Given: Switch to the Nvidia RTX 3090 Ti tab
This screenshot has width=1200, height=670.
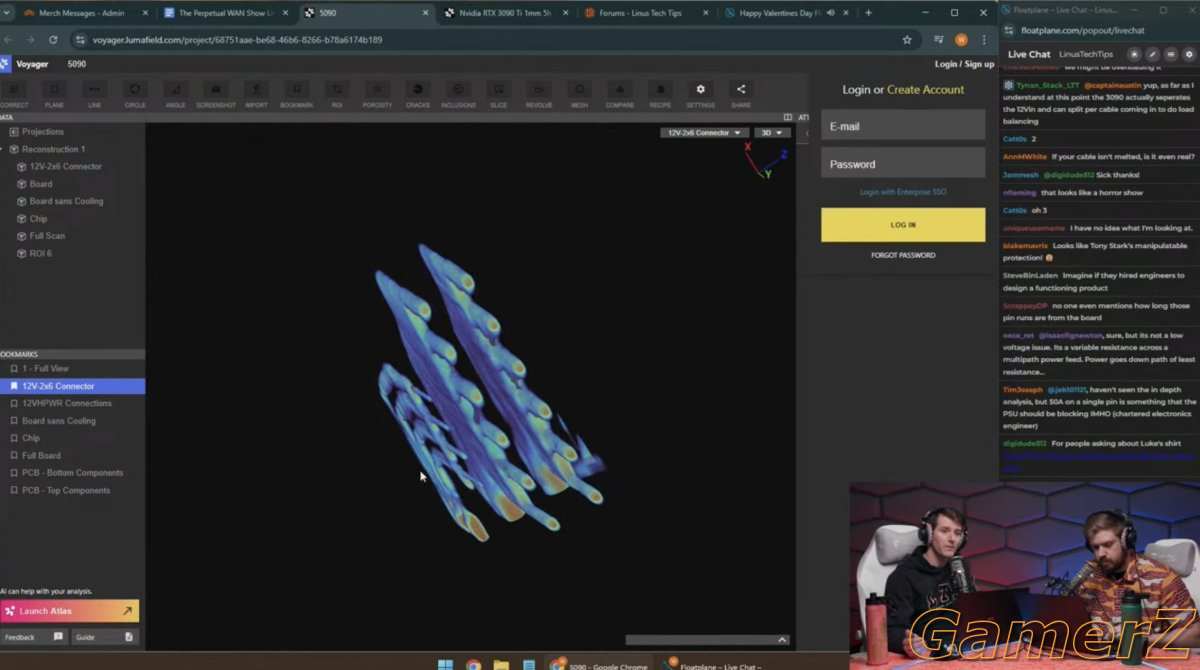Looking at the screenshot, I should click(x=505, y=13).
